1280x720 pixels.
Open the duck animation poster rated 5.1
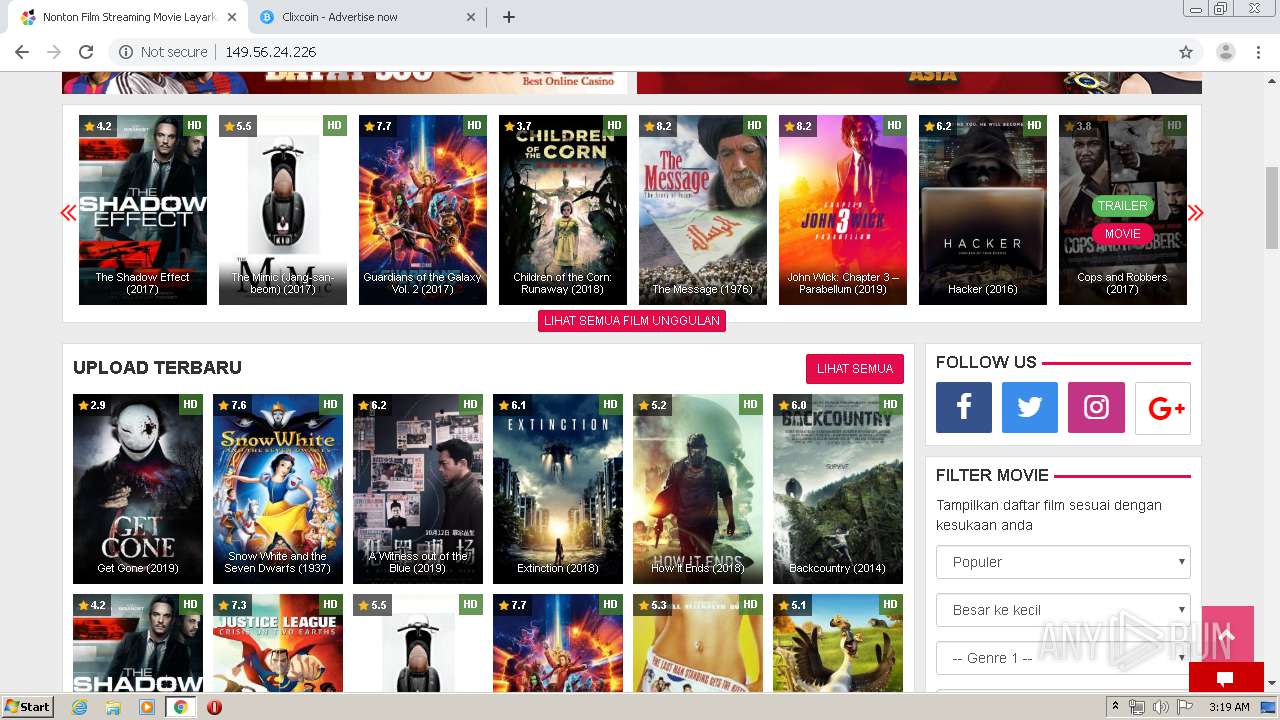point(838,643)
